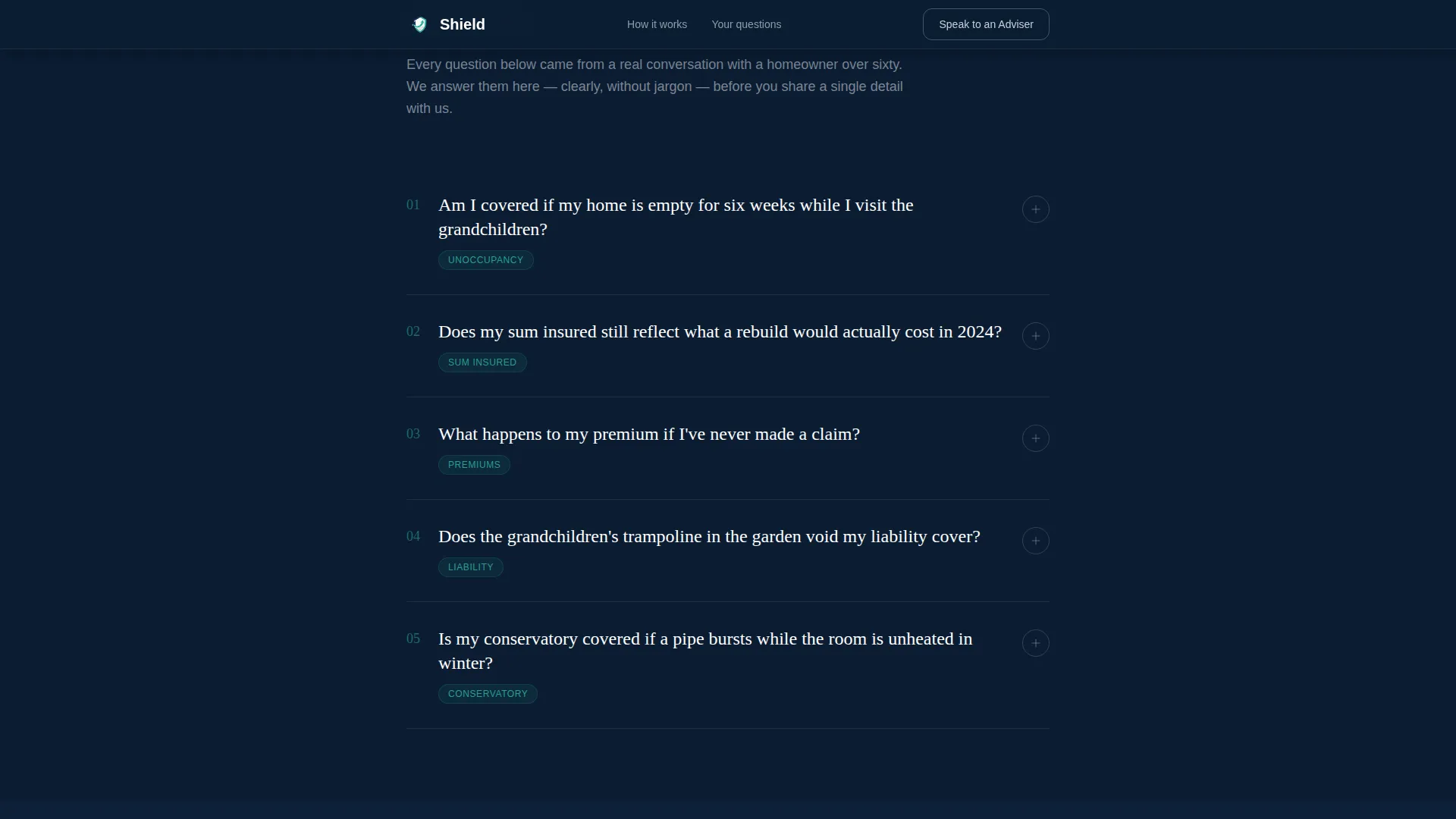The width and height of the screenshot is (1456, 819).
Task: Go to Your questions in navigation
Action: point(746,24)
